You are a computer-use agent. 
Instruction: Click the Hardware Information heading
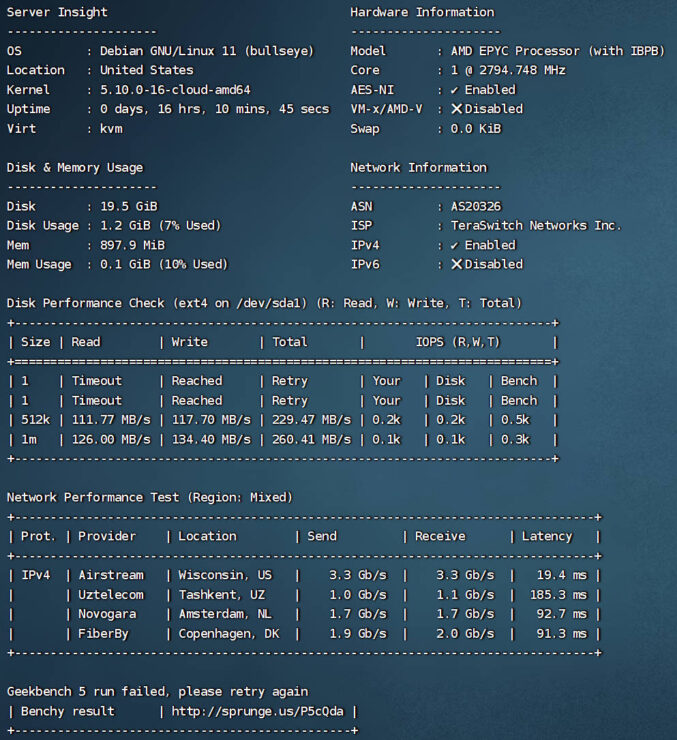click(422, 12)
